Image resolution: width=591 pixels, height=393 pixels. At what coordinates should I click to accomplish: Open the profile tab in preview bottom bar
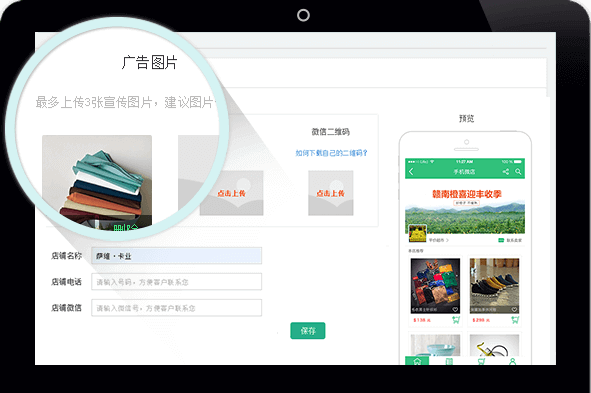(x=512, y=361)
